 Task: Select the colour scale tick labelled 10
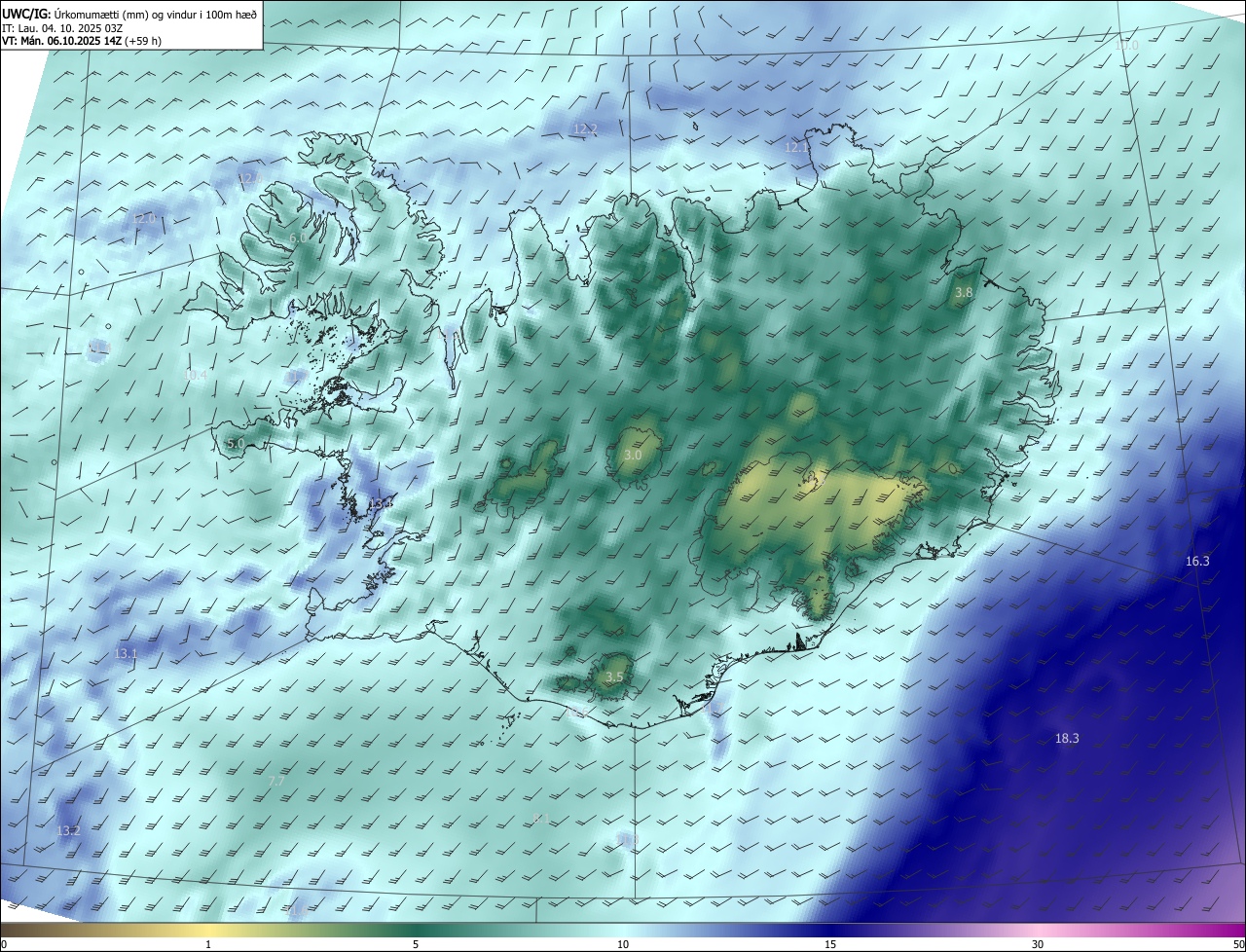coord(623,944)
